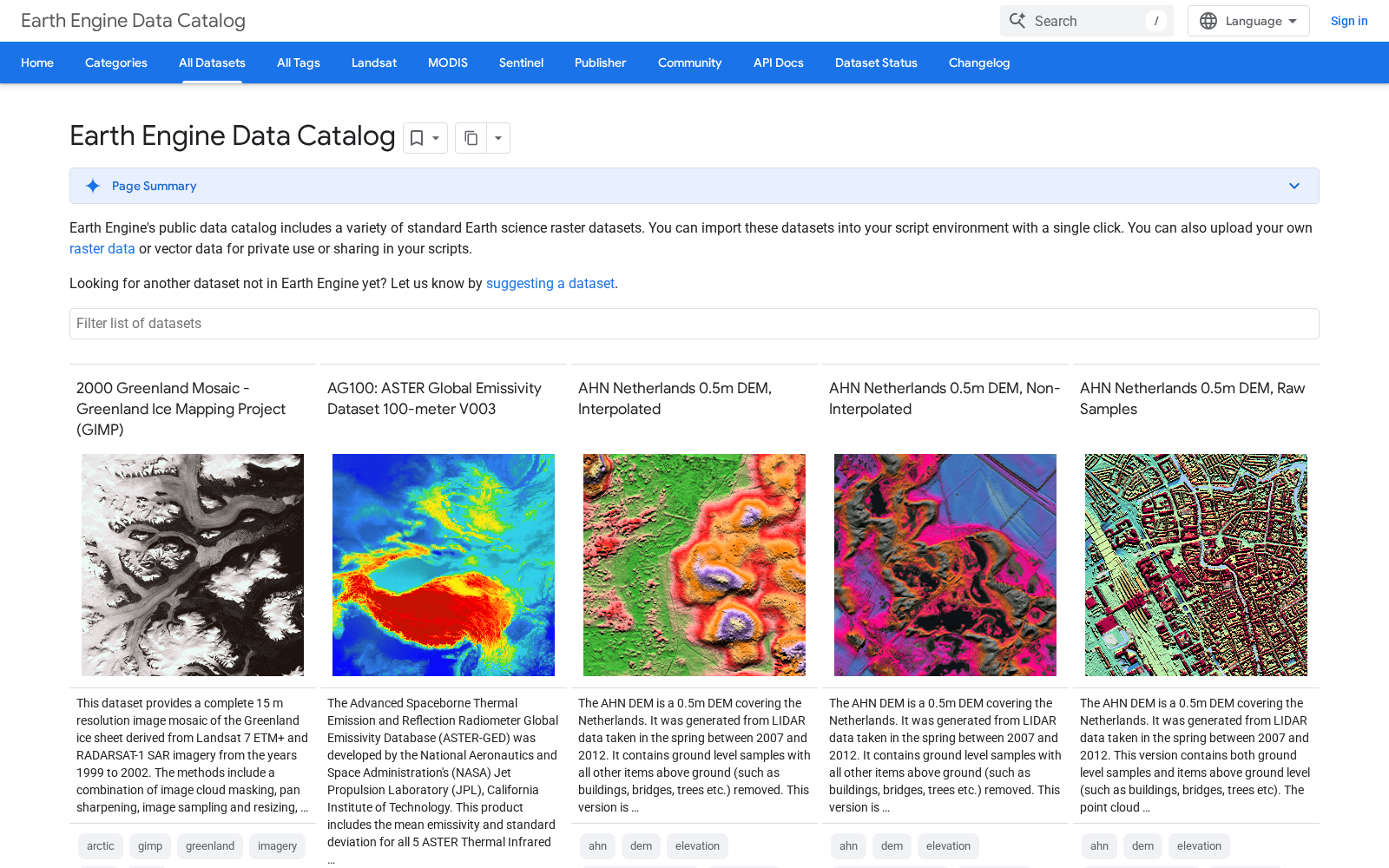Open AHN Netherlands 0.5m DEM, Non-Interpolated title
This screenshot has width=1389, height=868.
(945, 398)
